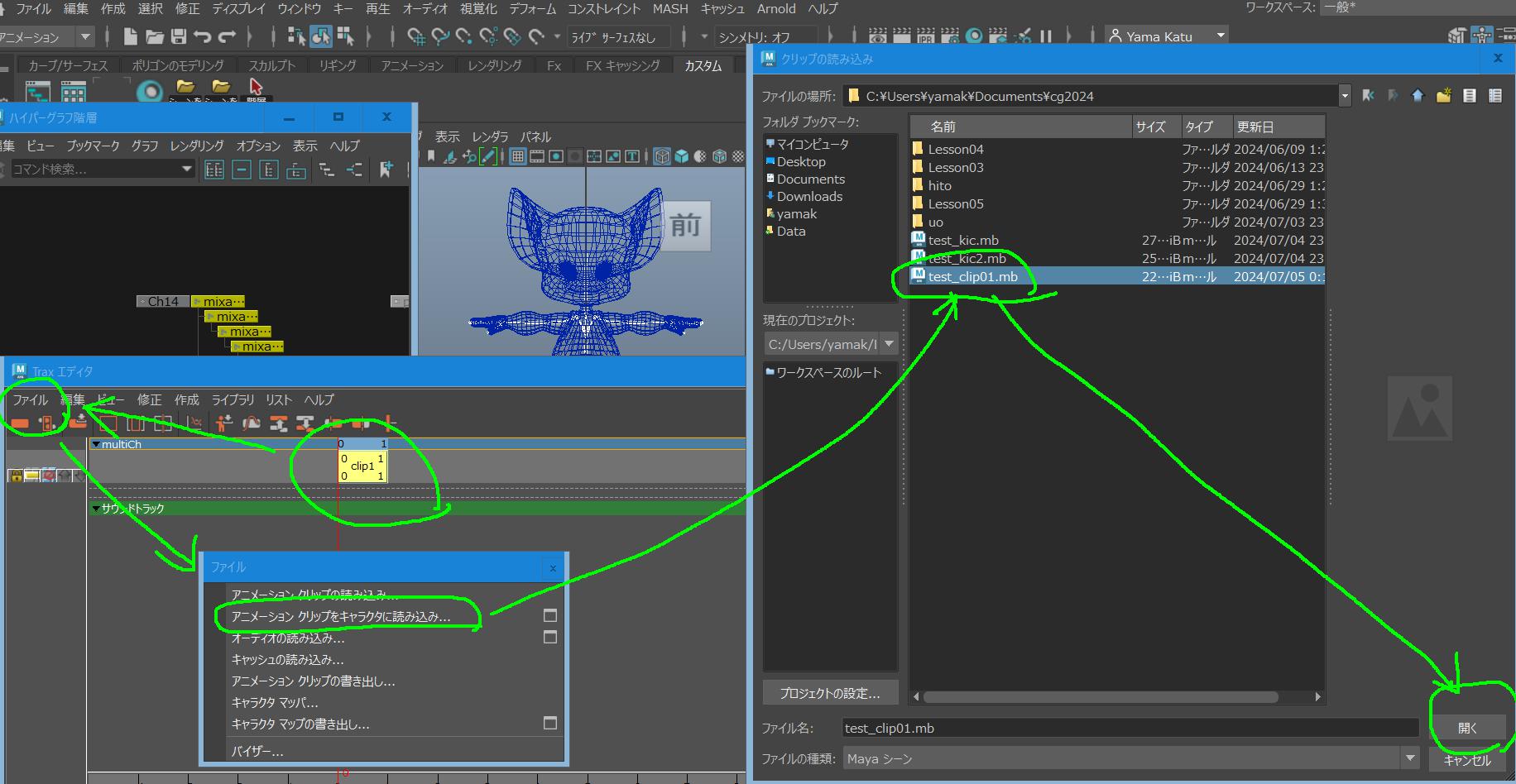Toggle snap to view planes icon
This screenshot has width=1516, height=784.
click(x=512, y=36)
